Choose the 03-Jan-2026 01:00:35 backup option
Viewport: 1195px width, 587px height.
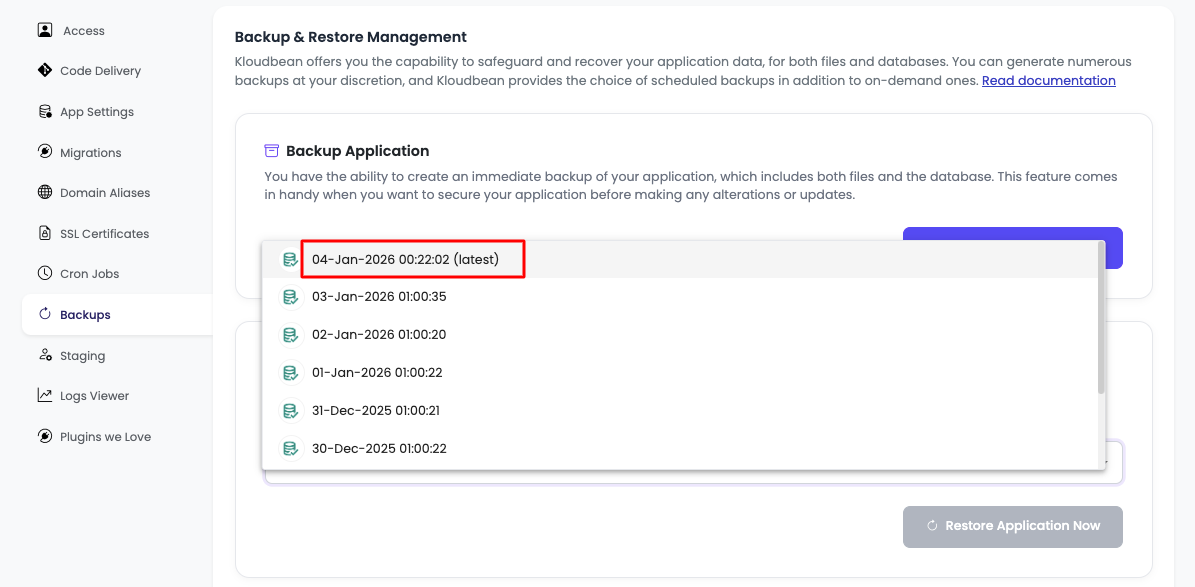(x=379, y=297)
